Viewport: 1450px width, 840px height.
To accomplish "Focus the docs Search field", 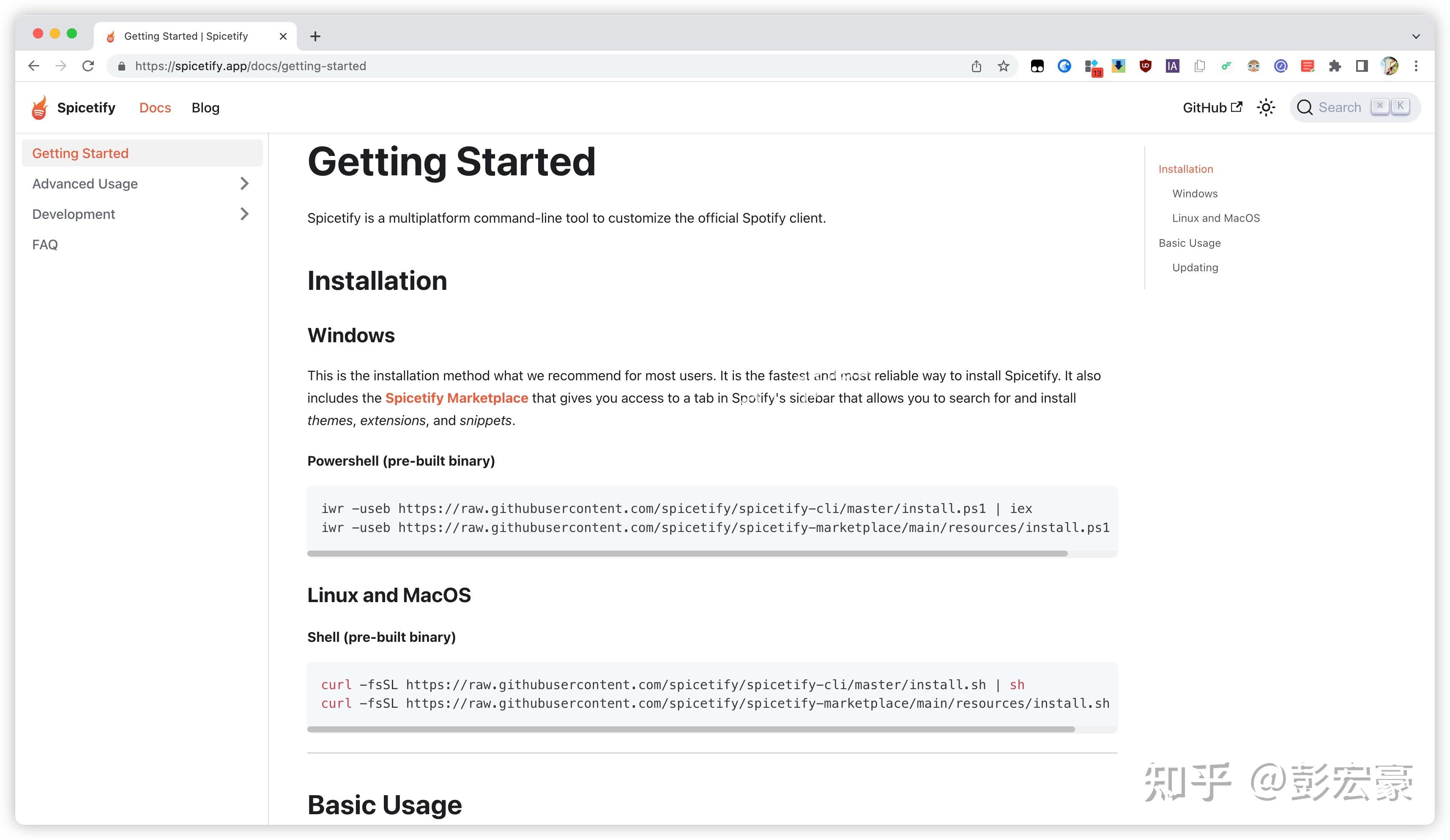I will pos(1355,107).
